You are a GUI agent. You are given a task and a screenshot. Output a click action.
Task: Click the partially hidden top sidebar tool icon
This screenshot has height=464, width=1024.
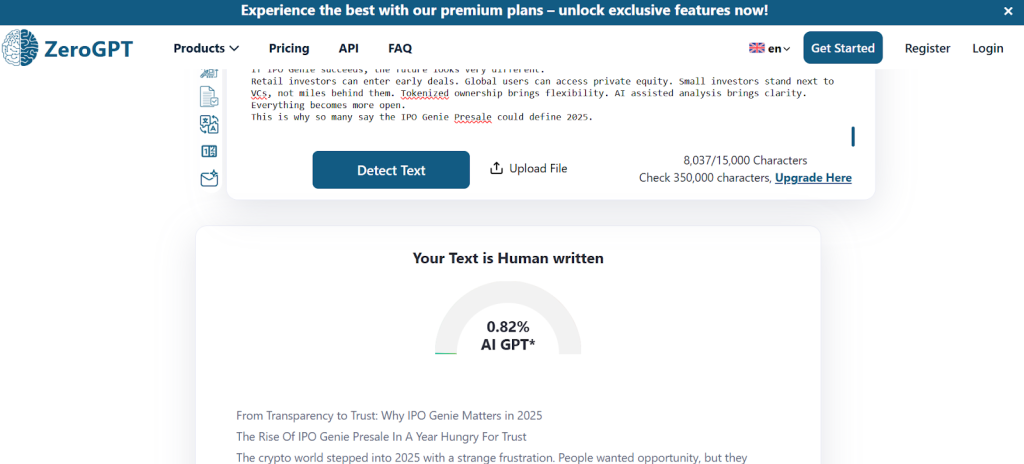[x=209, y=73]
